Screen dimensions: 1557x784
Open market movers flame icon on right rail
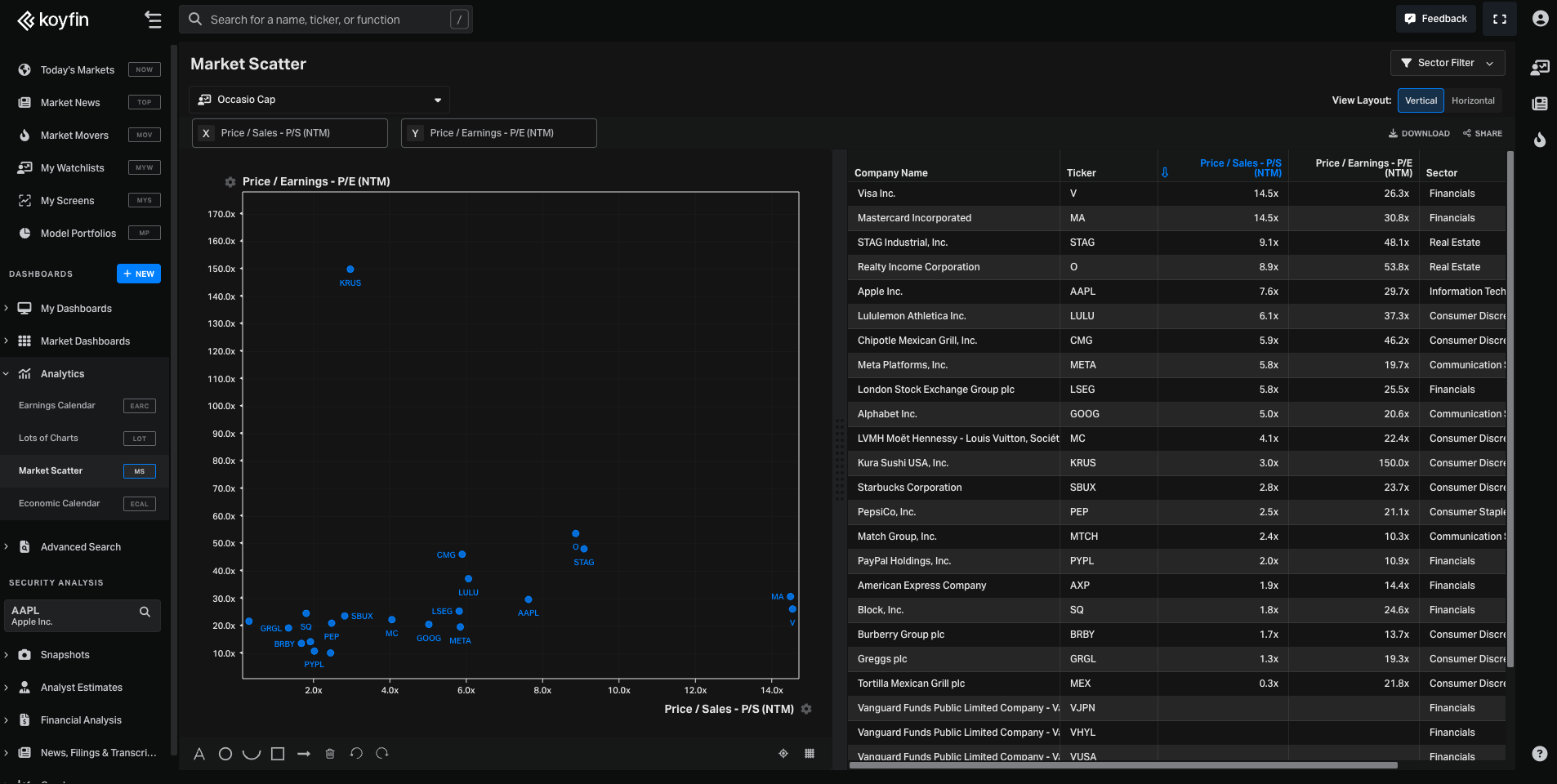pyautogui.click(x=1540, y=140)
